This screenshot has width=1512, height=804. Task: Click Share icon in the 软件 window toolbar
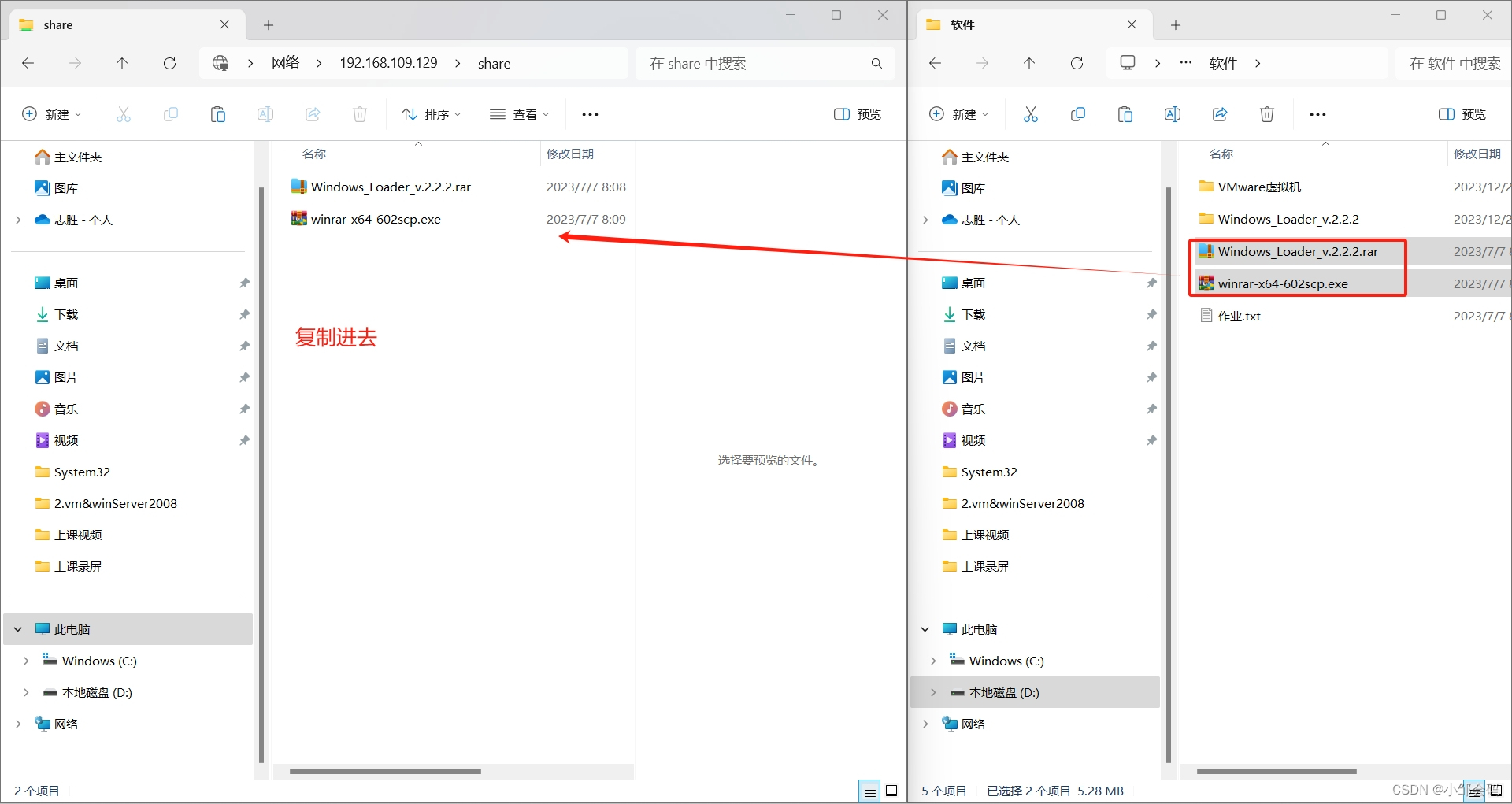click(1219, 114)
